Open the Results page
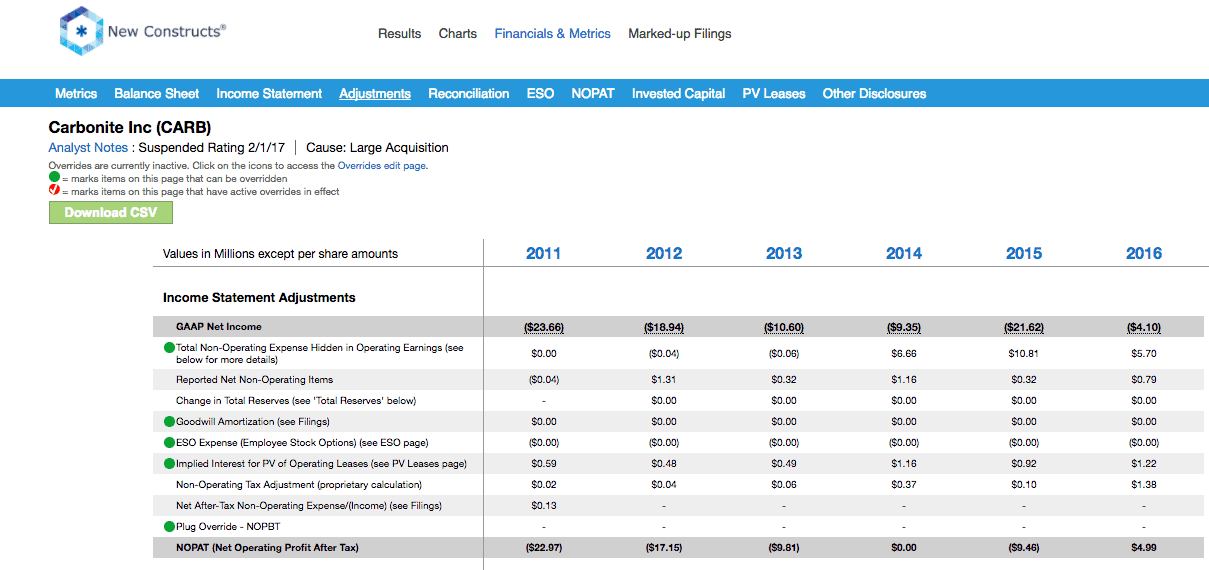 pos(399,34)
